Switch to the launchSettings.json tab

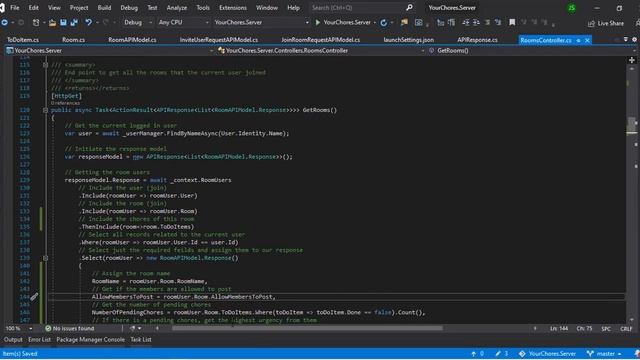pos(409,40)
